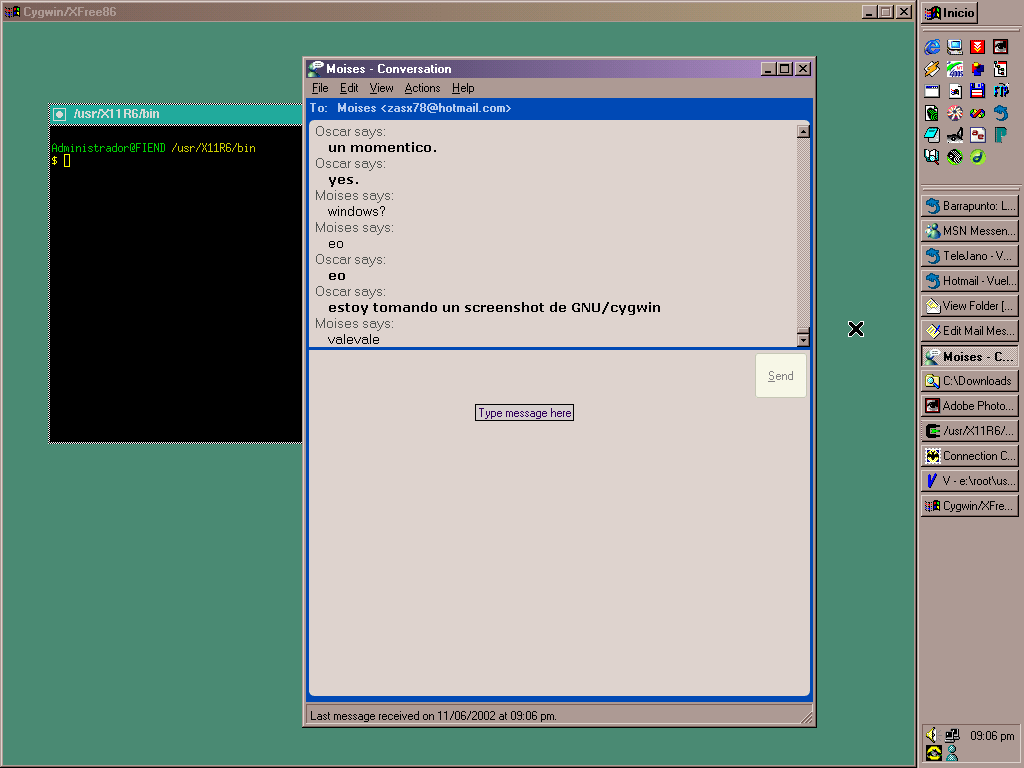The image size is (1024, 768).
Task: Click the chat message 'windows?'
Action: click(357, 212)
